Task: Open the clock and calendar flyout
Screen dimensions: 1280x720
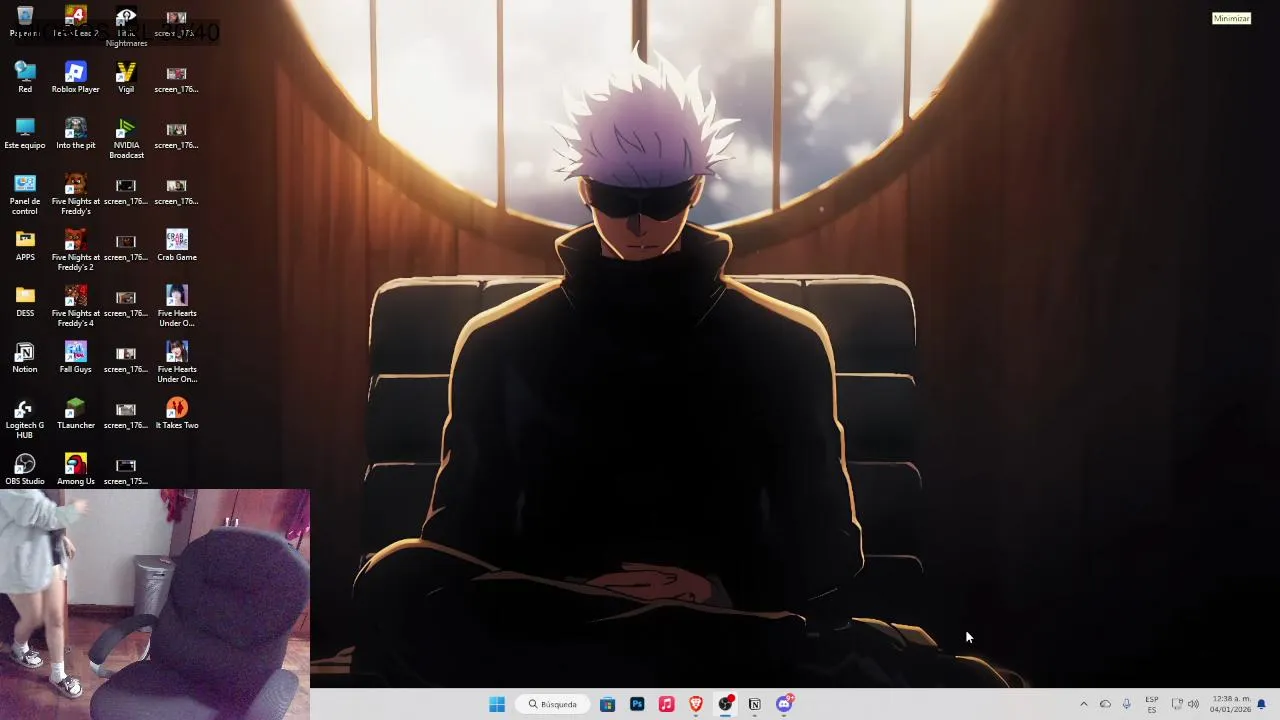Action: click(x=1230, y=704)
